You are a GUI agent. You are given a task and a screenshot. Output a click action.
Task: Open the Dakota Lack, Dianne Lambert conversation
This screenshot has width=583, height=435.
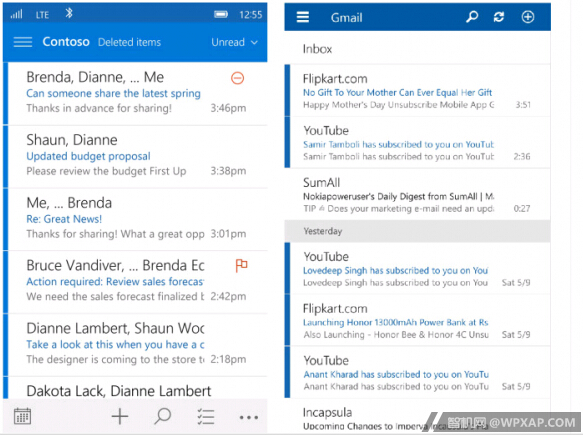[135, 388]
